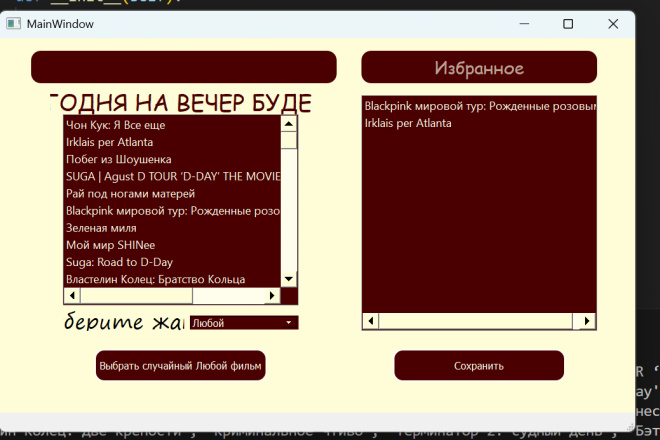Click film list scroll left arrow

72,296
